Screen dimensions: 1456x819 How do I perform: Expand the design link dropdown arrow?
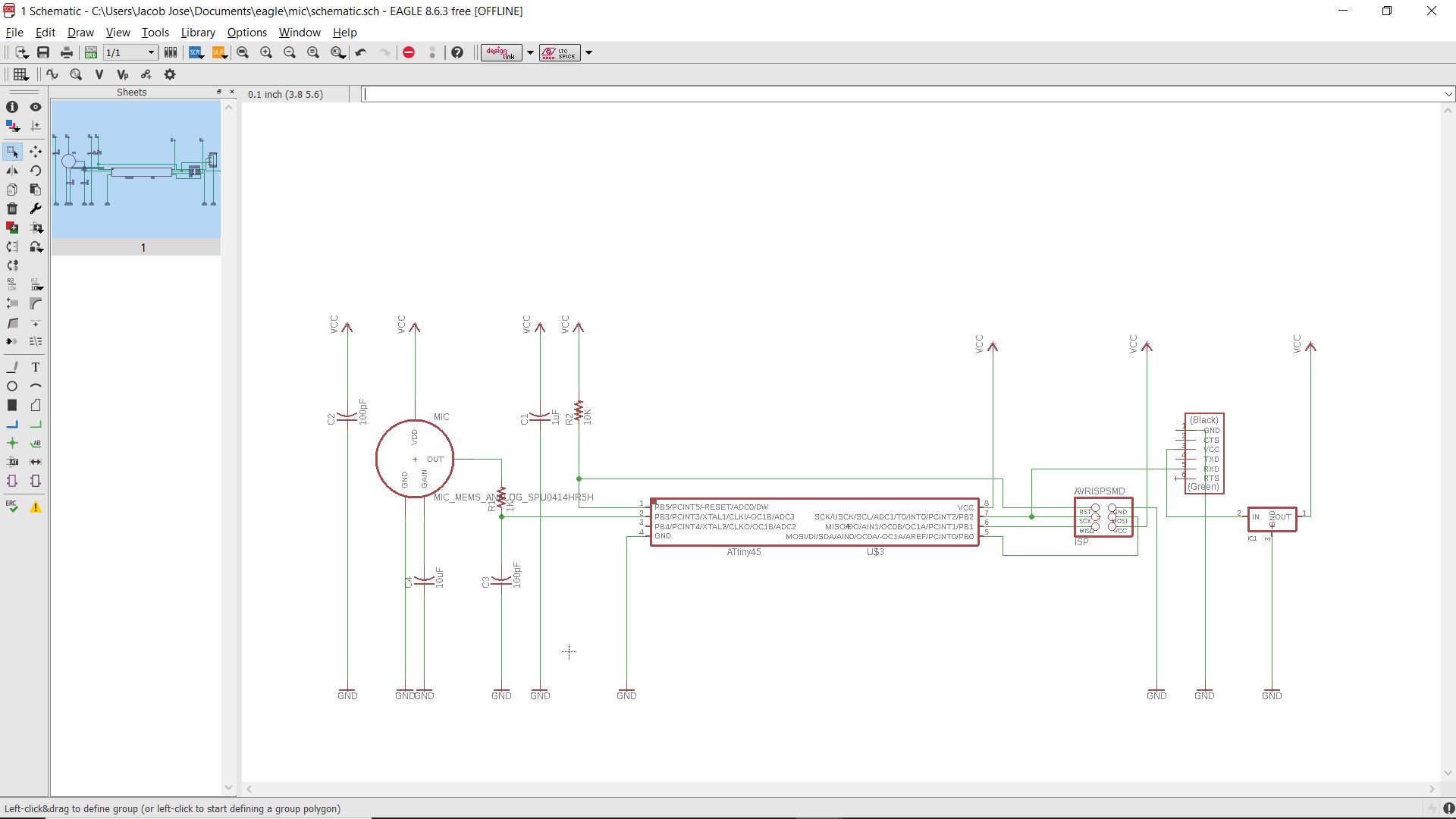coord(530,52)
